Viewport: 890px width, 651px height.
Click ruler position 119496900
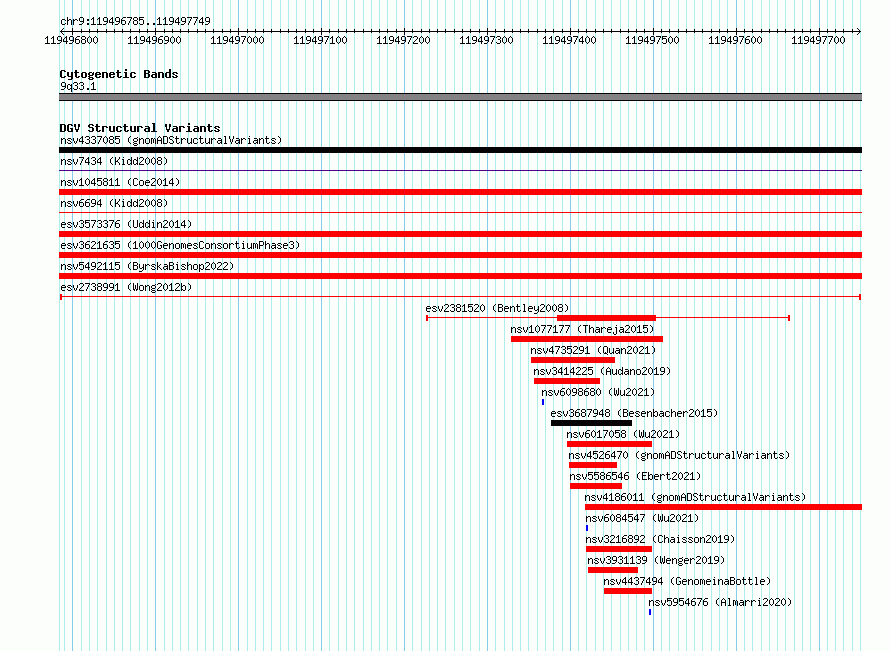click(154, 40)
